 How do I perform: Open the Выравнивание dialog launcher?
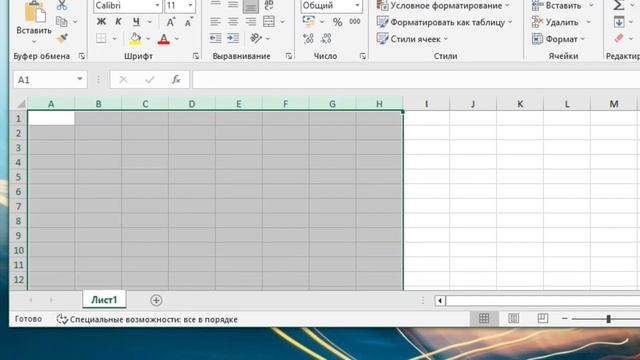289,56
